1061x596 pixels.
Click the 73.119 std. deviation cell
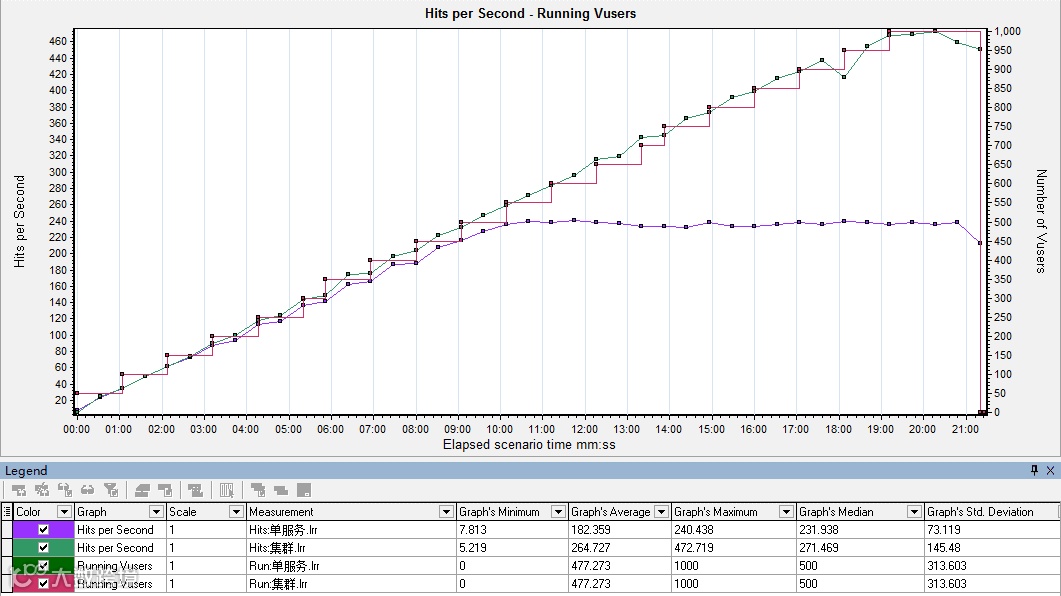click(991, 530)
